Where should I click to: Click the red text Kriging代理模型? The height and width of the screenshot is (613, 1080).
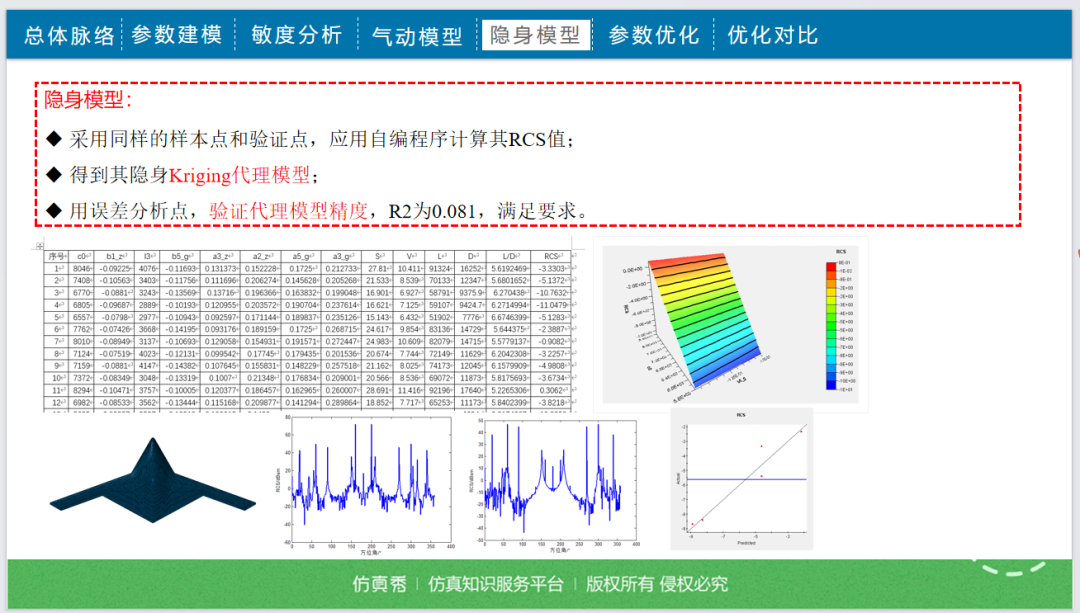[x=240, y=175]
